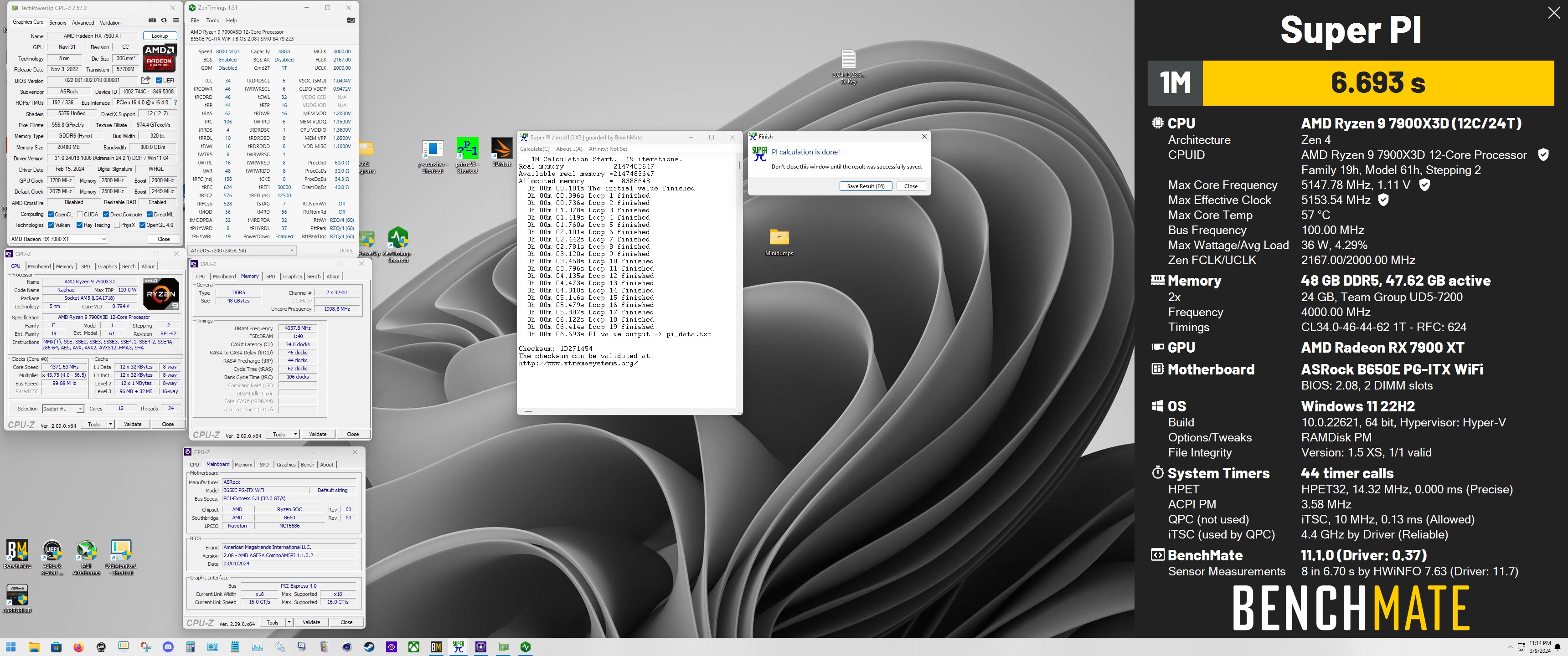Screen dimensions: 1568x656
Task: Open Windows Start menu
Action: click(11, 647)
